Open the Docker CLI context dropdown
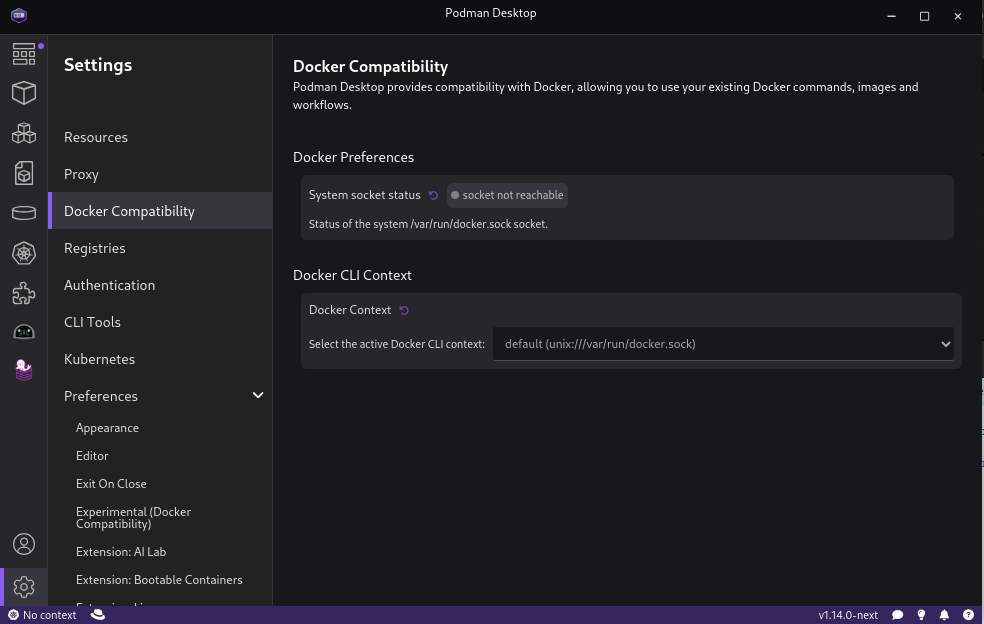The height and width of the screenshot is (624, 984). [x=722, y=343]
